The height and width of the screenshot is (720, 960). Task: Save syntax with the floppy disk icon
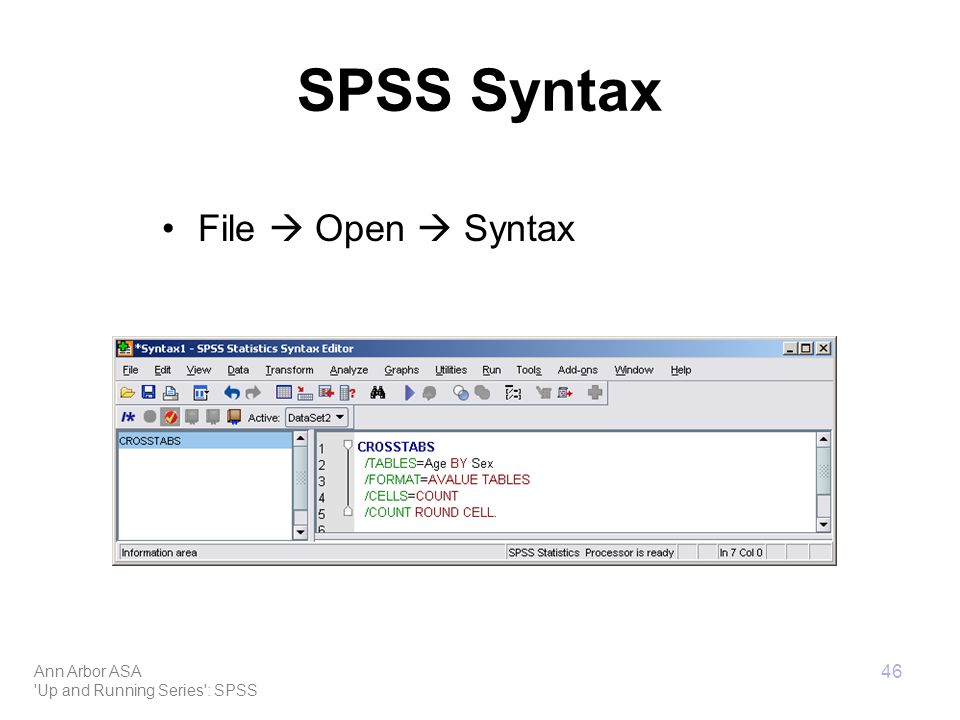pyautogui.click(x=148, y=392)
